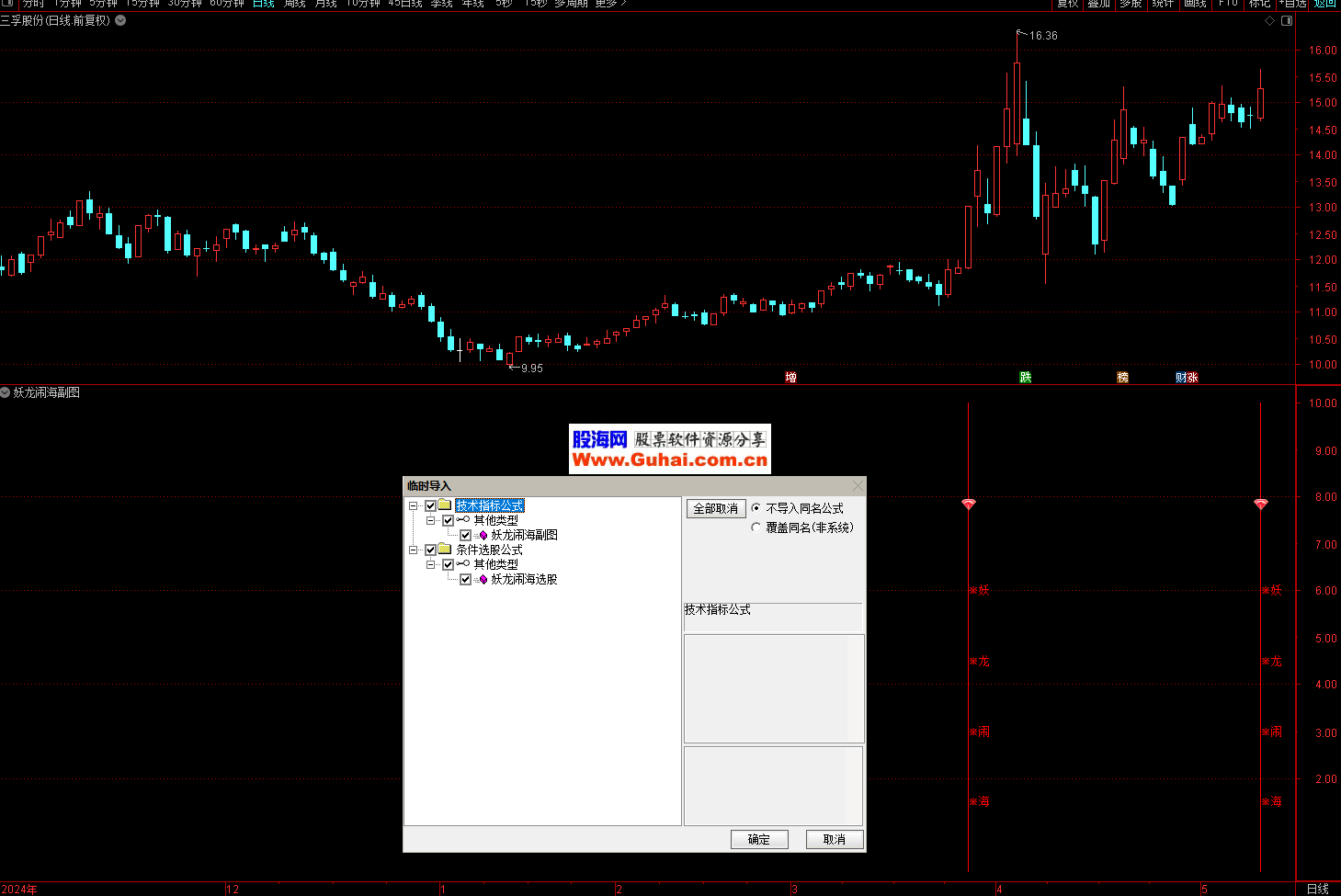
Task: Expand the 更多 period options
Action: click(x=611, y=4)
